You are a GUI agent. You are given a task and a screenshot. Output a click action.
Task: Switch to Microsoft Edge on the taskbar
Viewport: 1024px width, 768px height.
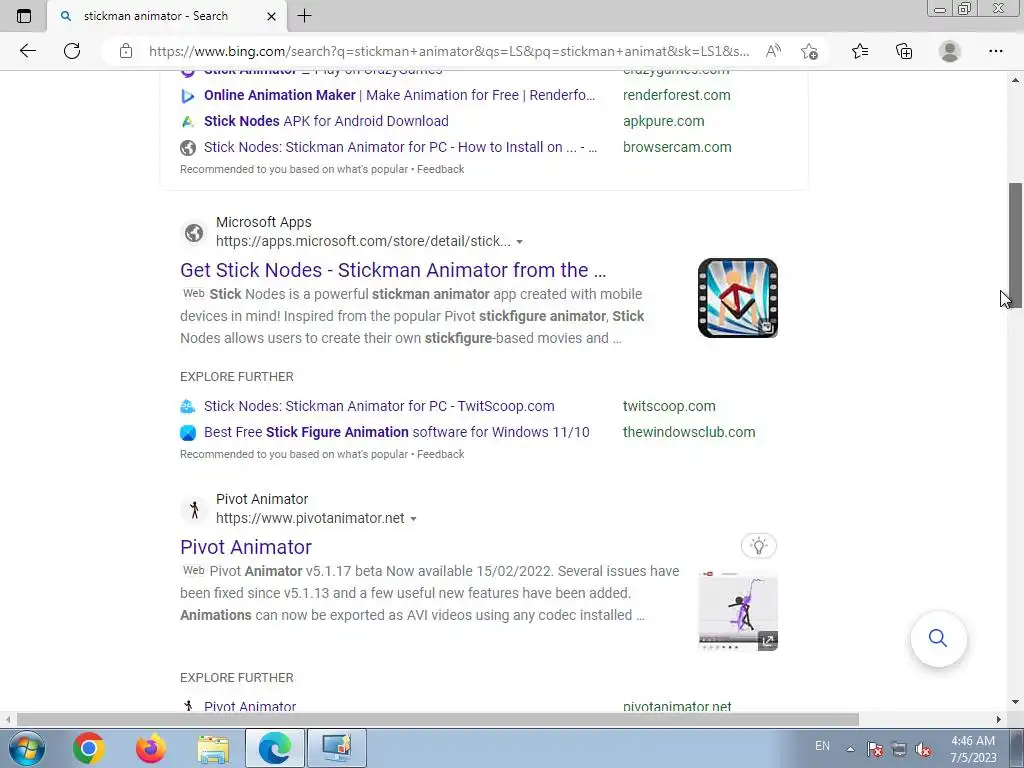(274, 748)
